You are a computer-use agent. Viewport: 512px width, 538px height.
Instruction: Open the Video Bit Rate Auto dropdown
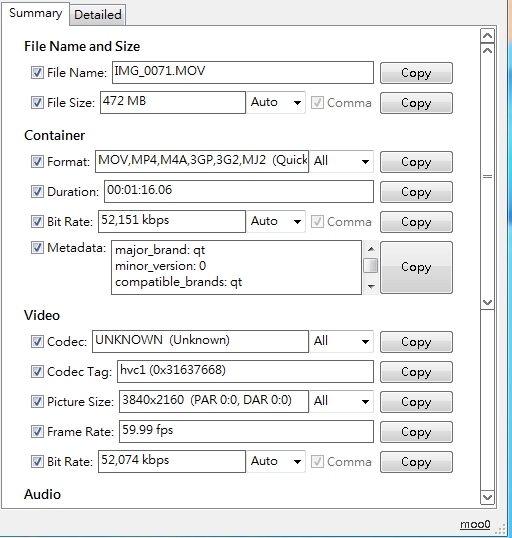276,461
